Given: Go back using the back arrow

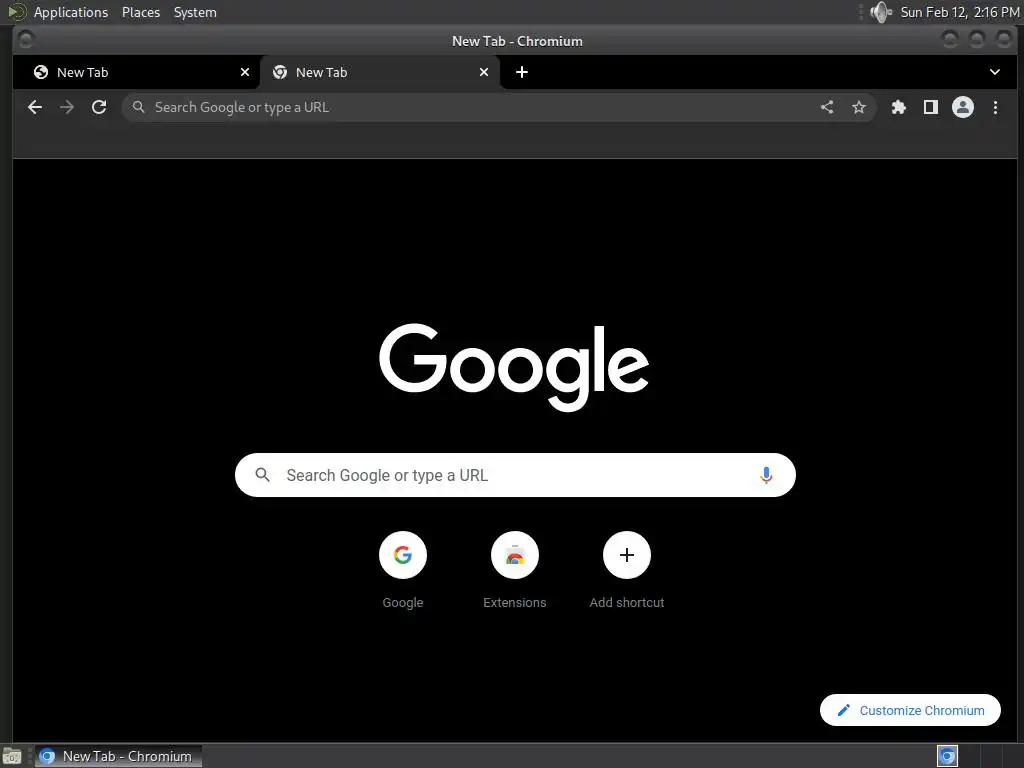Looking at the screenshot, I should pyautogui.click(x=35, y=107).
